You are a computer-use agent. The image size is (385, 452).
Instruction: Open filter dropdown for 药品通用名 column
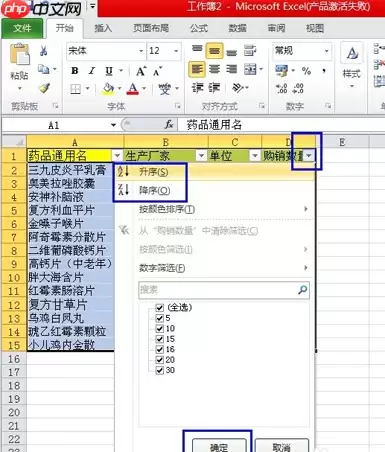tap(117, 155)
